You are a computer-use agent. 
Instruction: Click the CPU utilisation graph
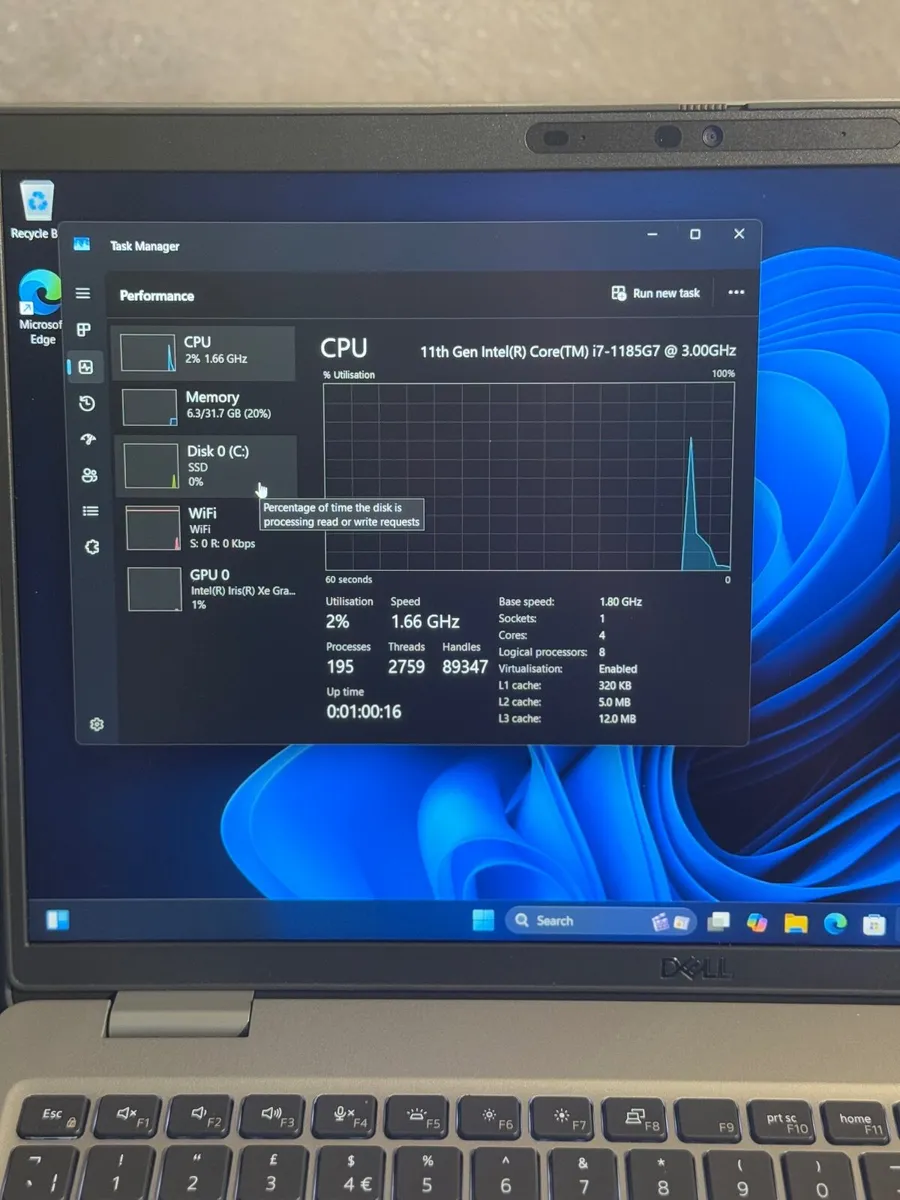click(528, 476)
